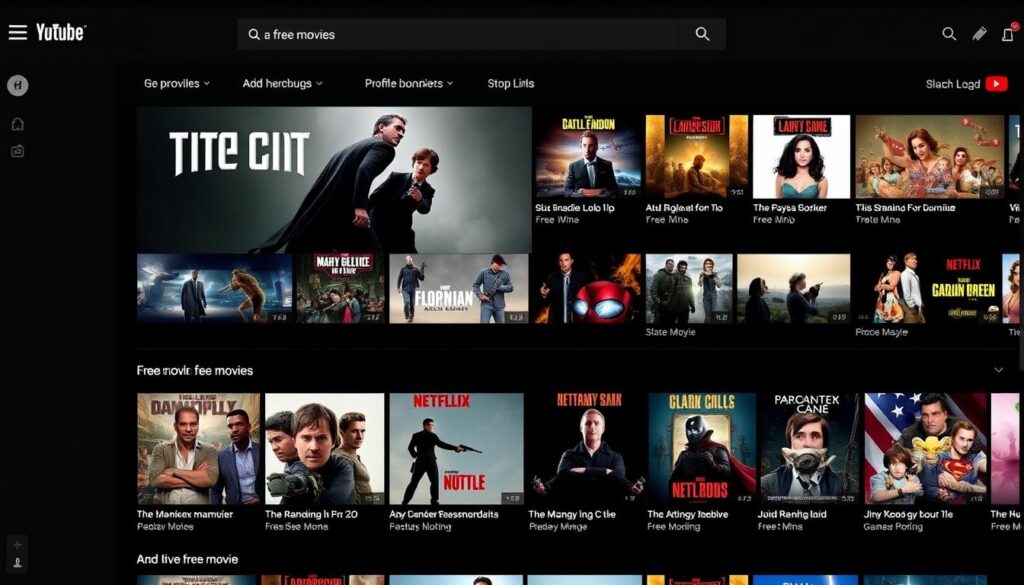Click the Yutube logo
This screenshot has width=1024, height=585.
(x=61, y=32)
